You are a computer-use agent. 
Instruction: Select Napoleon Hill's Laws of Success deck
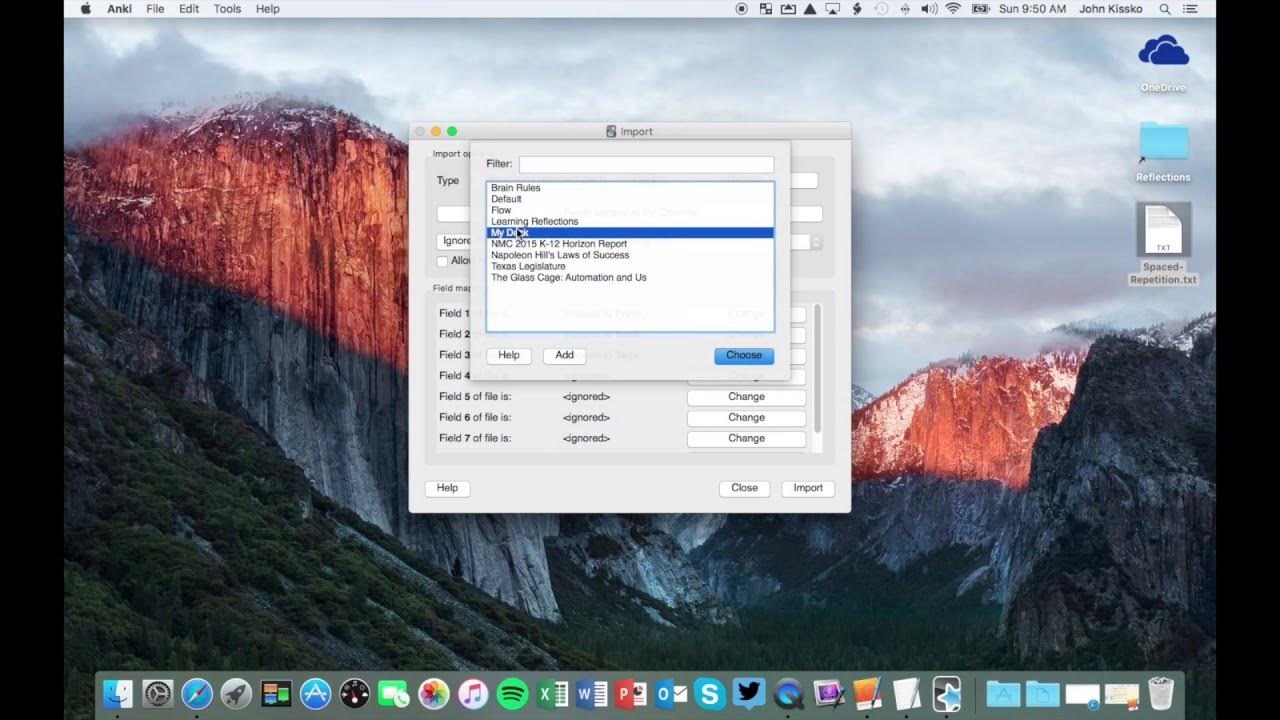pos(630,255)
